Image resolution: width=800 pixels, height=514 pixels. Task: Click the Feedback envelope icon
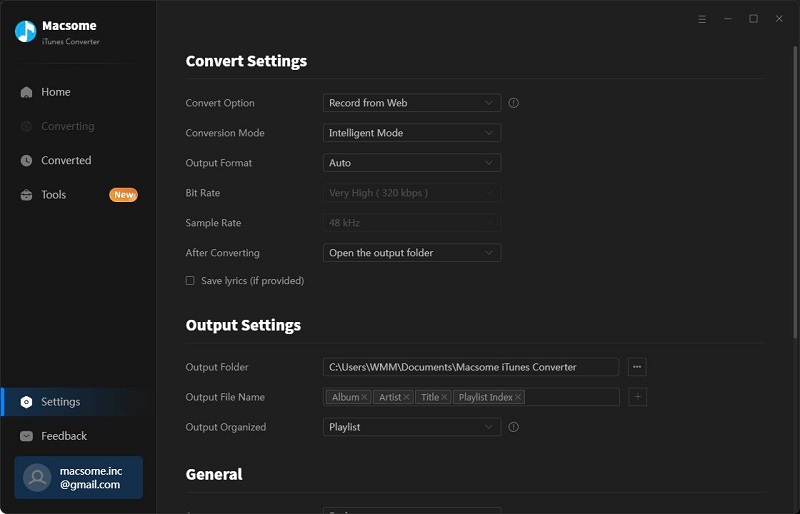26,436
